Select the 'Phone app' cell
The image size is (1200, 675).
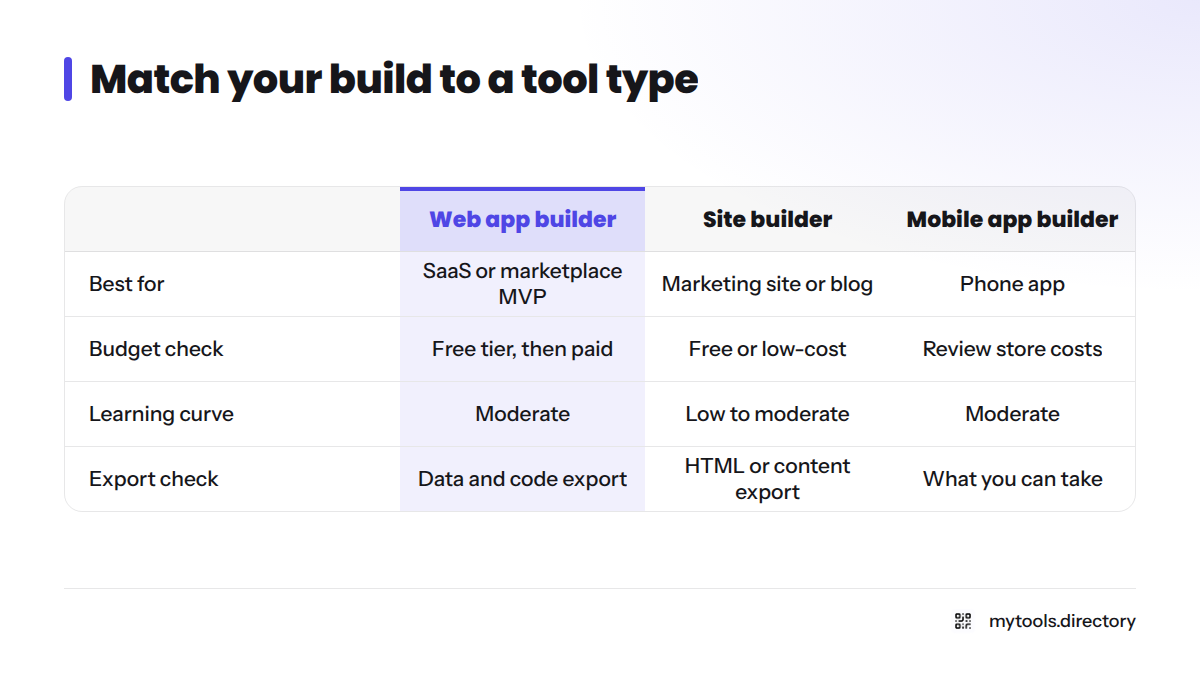pos(1012,284)
